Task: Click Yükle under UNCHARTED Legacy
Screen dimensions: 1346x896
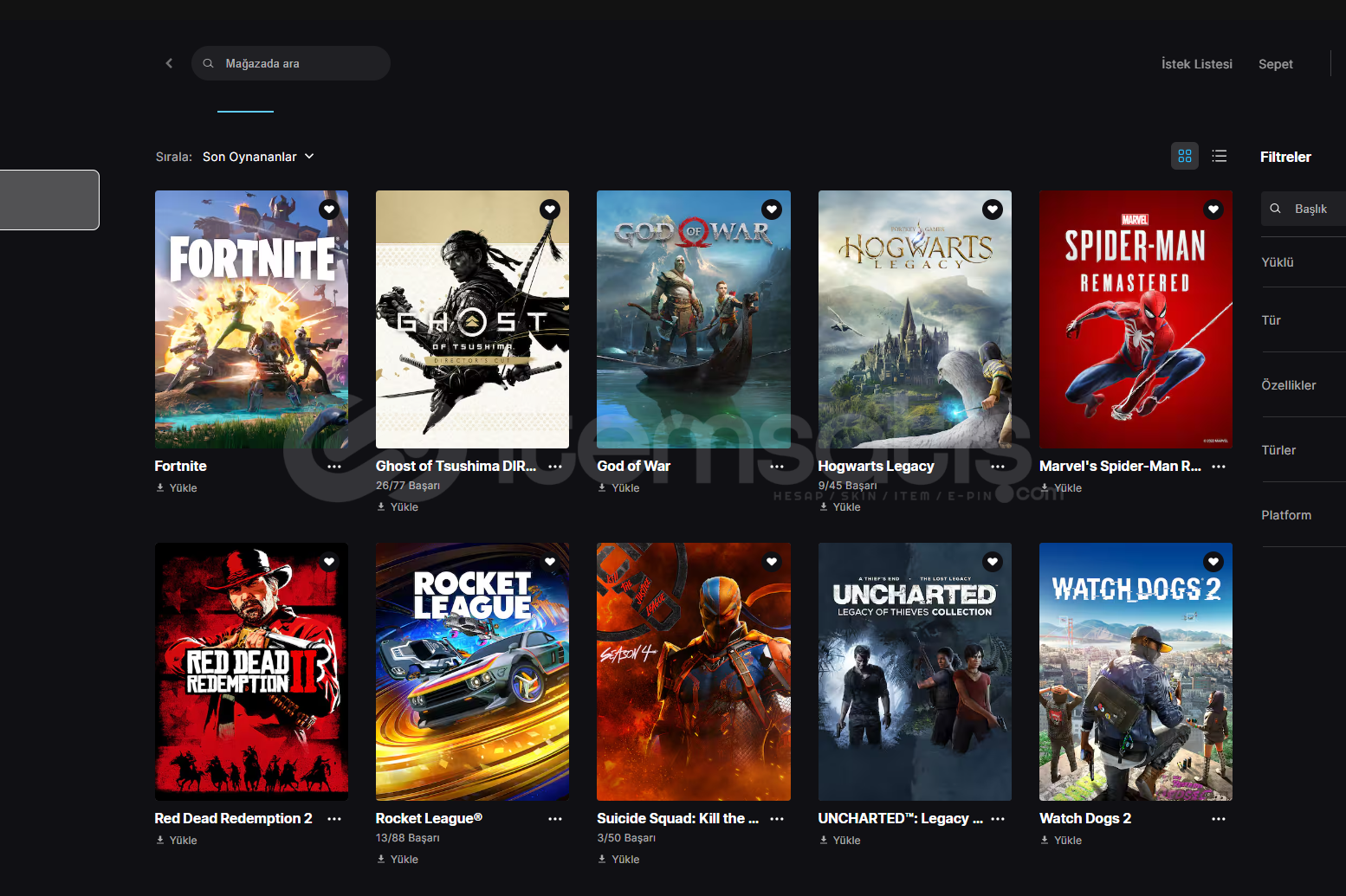Action: click(840, 841)
